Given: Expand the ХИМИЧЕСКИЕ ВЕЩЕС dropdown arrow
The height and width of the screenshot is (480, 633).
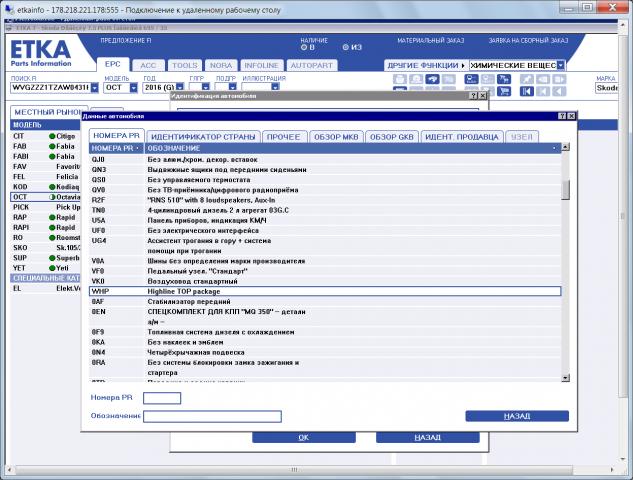Looking at the screenshot, I should [561, 65].
